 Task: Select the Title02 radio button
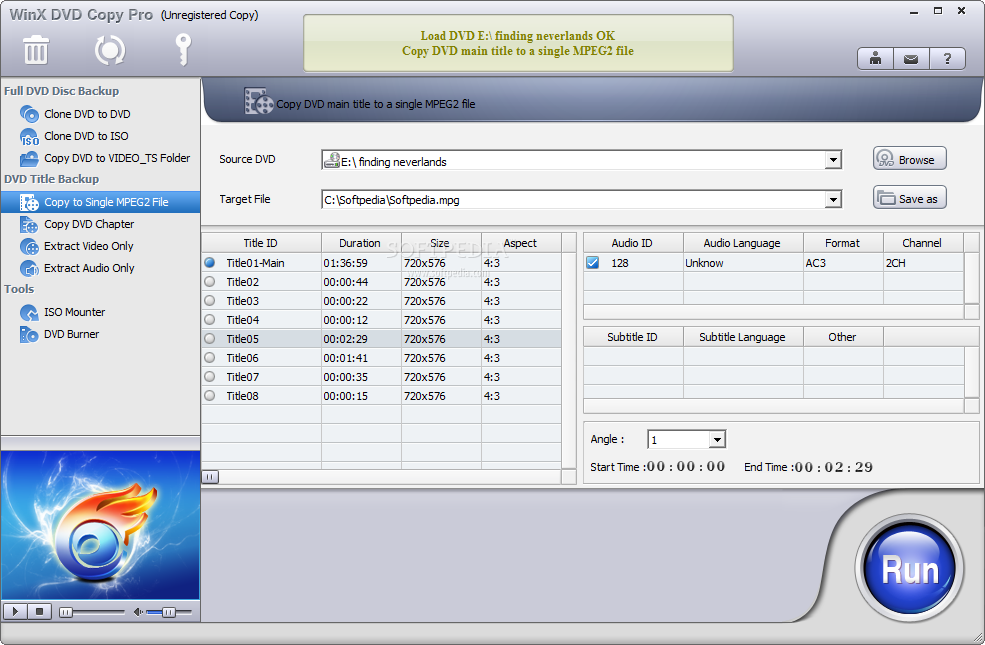click(210, 281)
